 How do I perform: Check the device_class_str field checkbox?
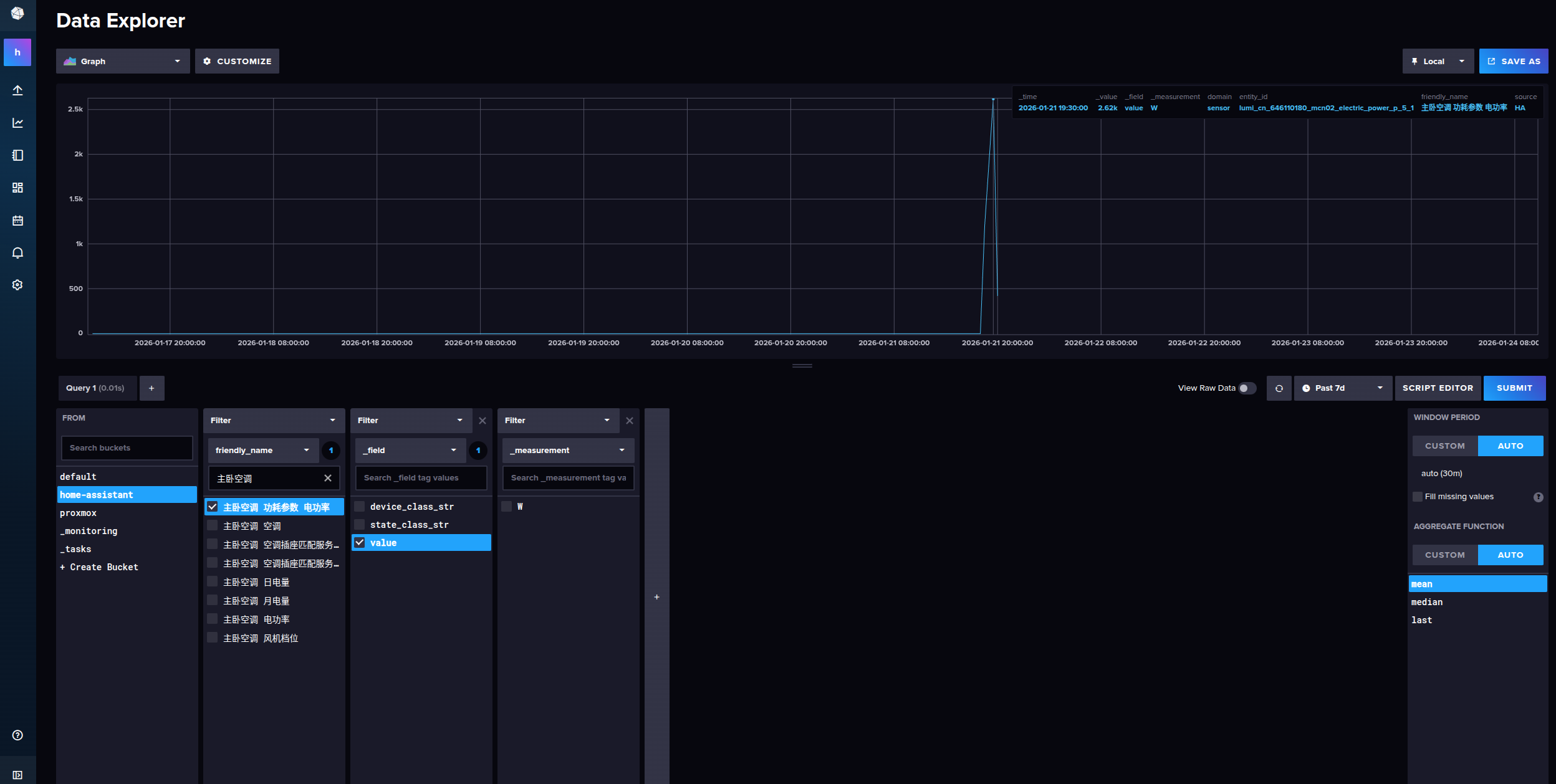click(360, 507)
